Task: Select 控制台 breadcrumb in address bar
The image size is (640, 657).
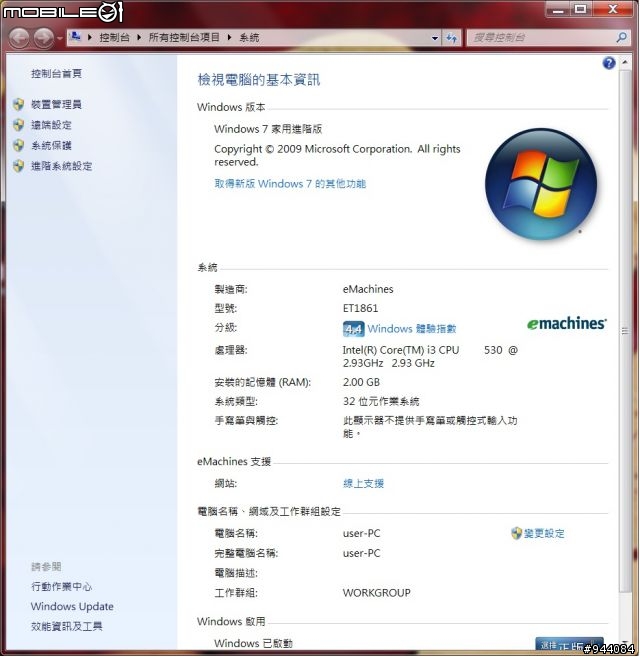Action: click(114, 37)
